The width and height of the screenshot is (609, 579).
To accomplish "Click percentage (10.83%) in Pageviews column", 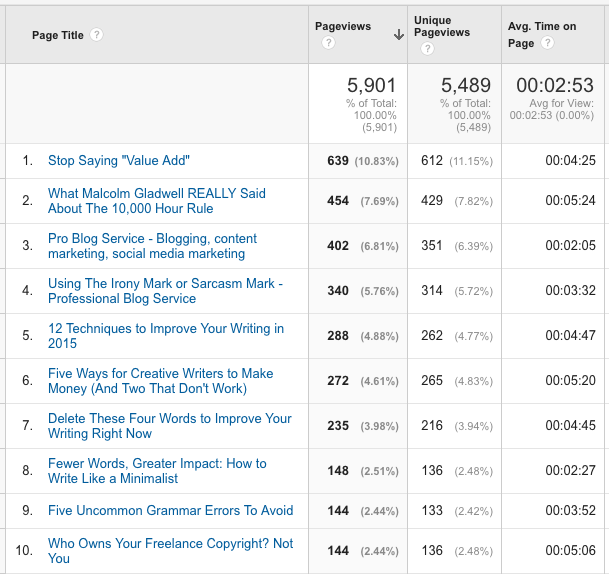I will 376,162.
